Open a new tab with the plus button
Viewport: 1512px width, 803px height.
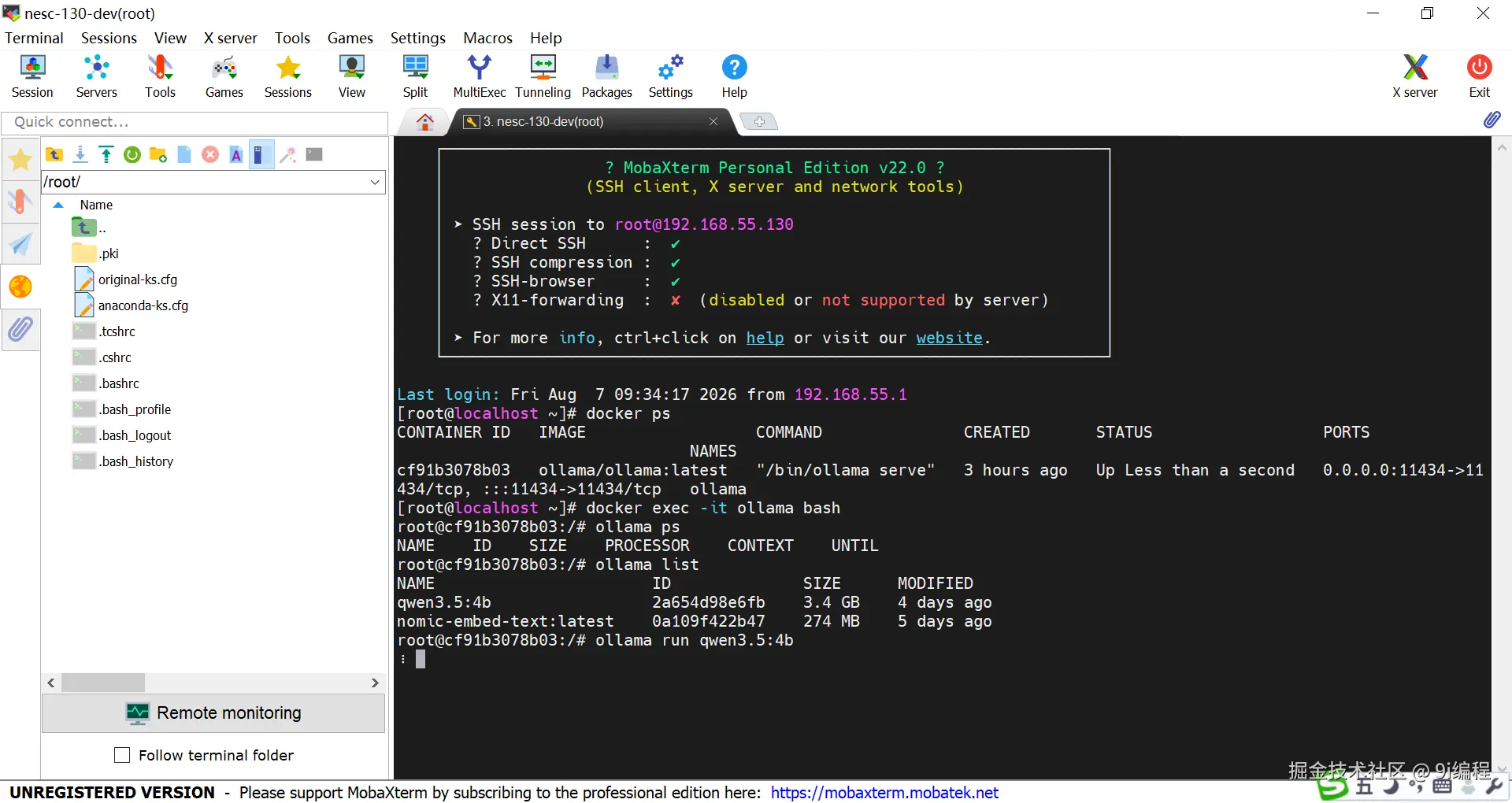[759, 121]
